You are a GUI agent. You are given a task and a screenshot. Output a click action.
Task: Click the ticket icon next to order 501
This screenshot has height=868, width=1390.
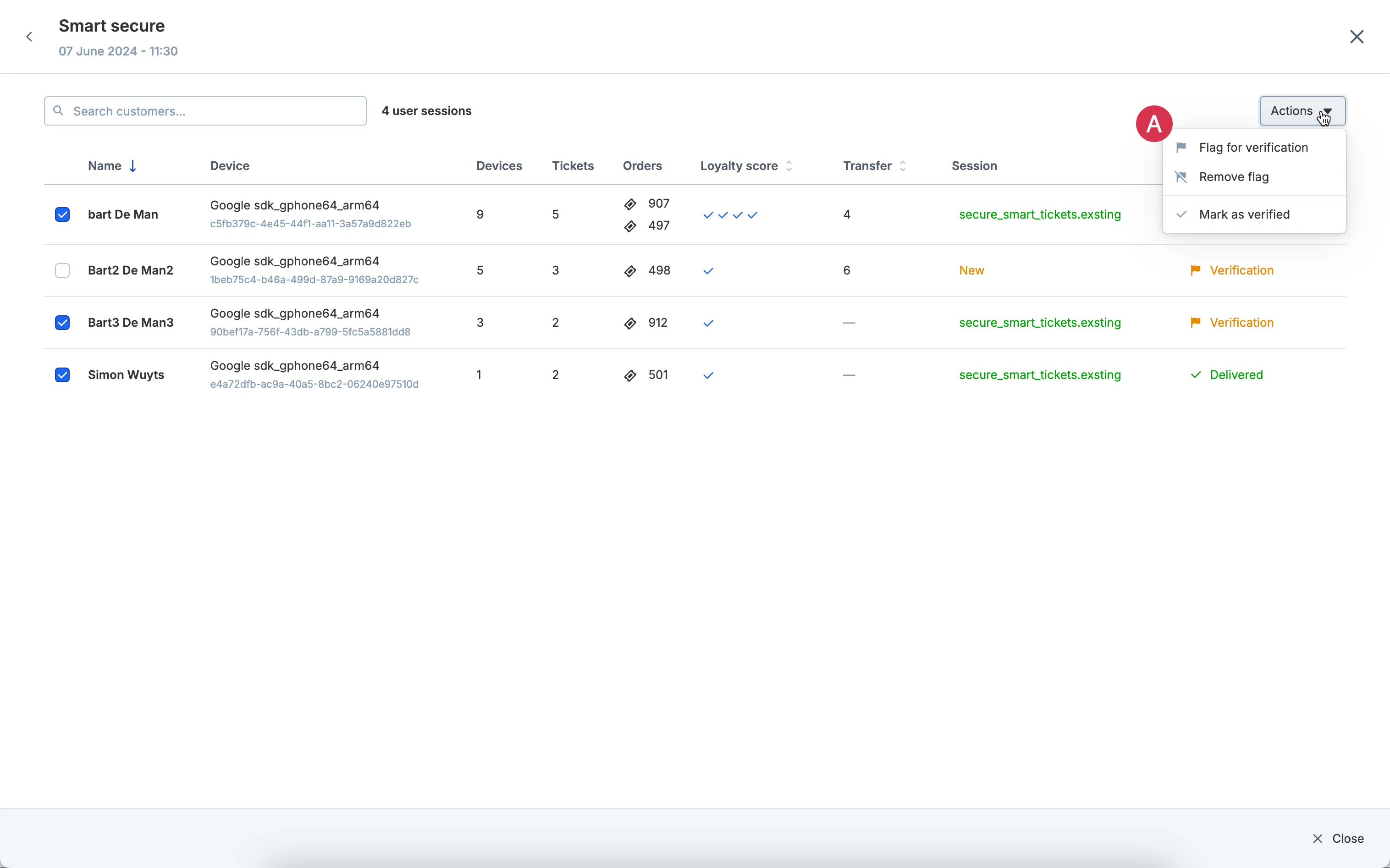click(x=630, y=375)
